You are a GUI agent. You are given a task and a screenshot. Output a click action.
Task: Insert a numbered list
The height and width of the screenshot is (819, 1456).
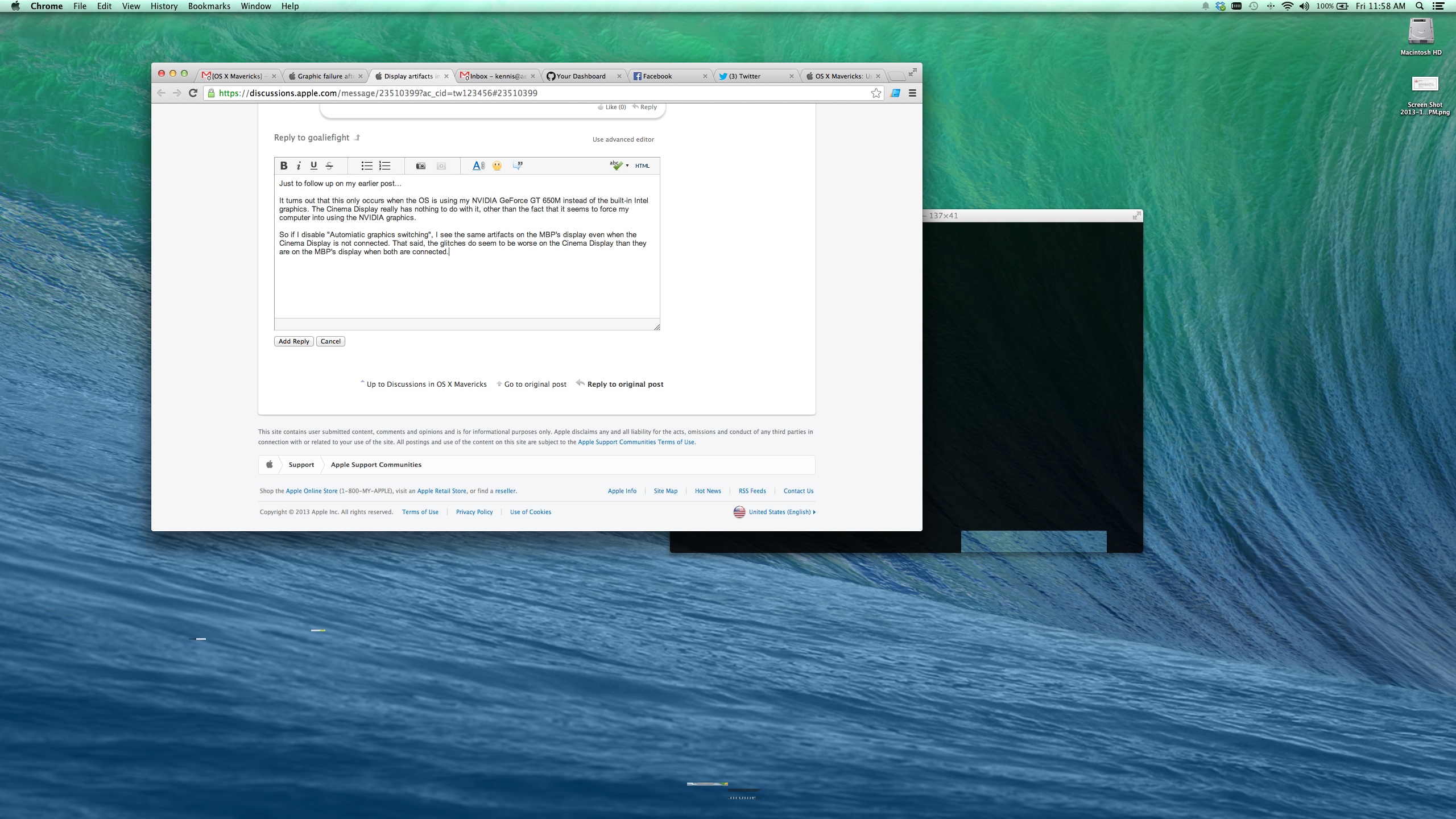pyautogui.click(x=385, y=166)
